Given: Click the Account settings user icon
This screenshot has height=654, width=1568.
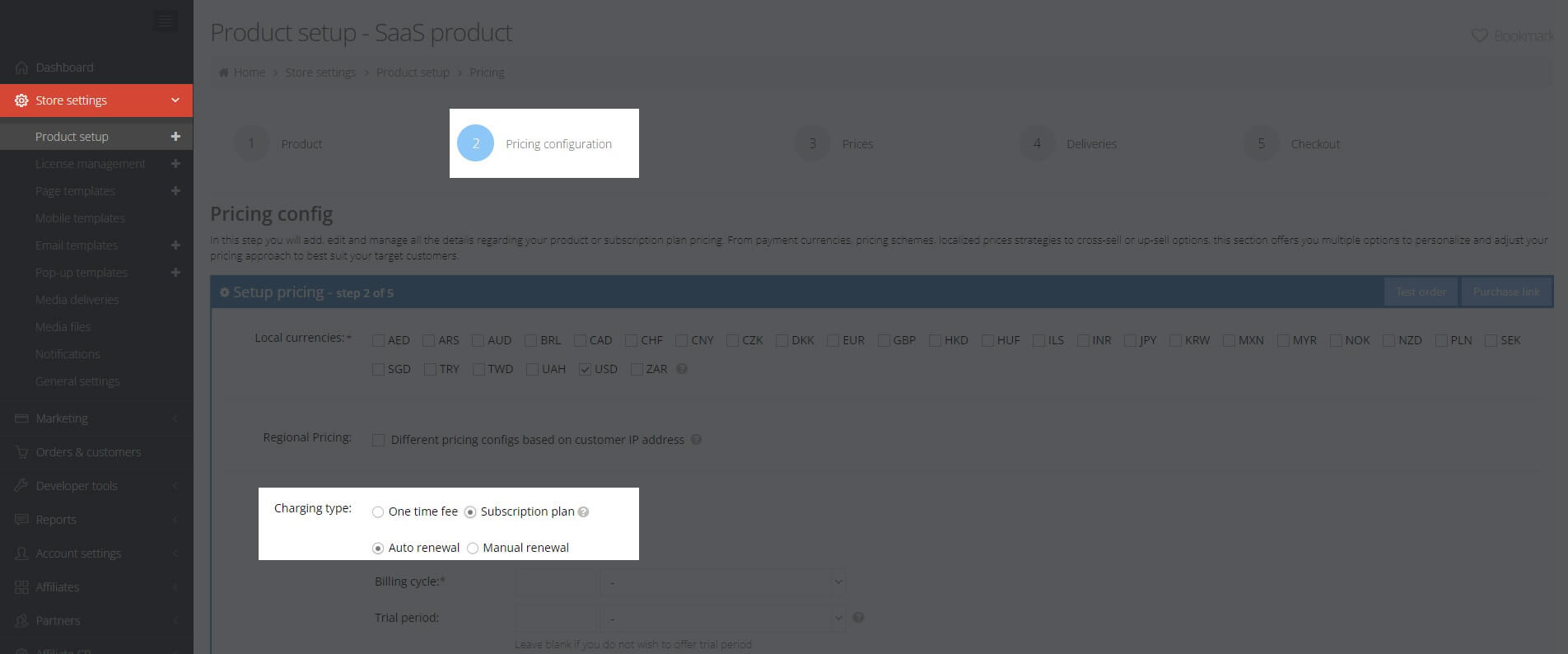Looking at the screenshot, I should 21,554.
